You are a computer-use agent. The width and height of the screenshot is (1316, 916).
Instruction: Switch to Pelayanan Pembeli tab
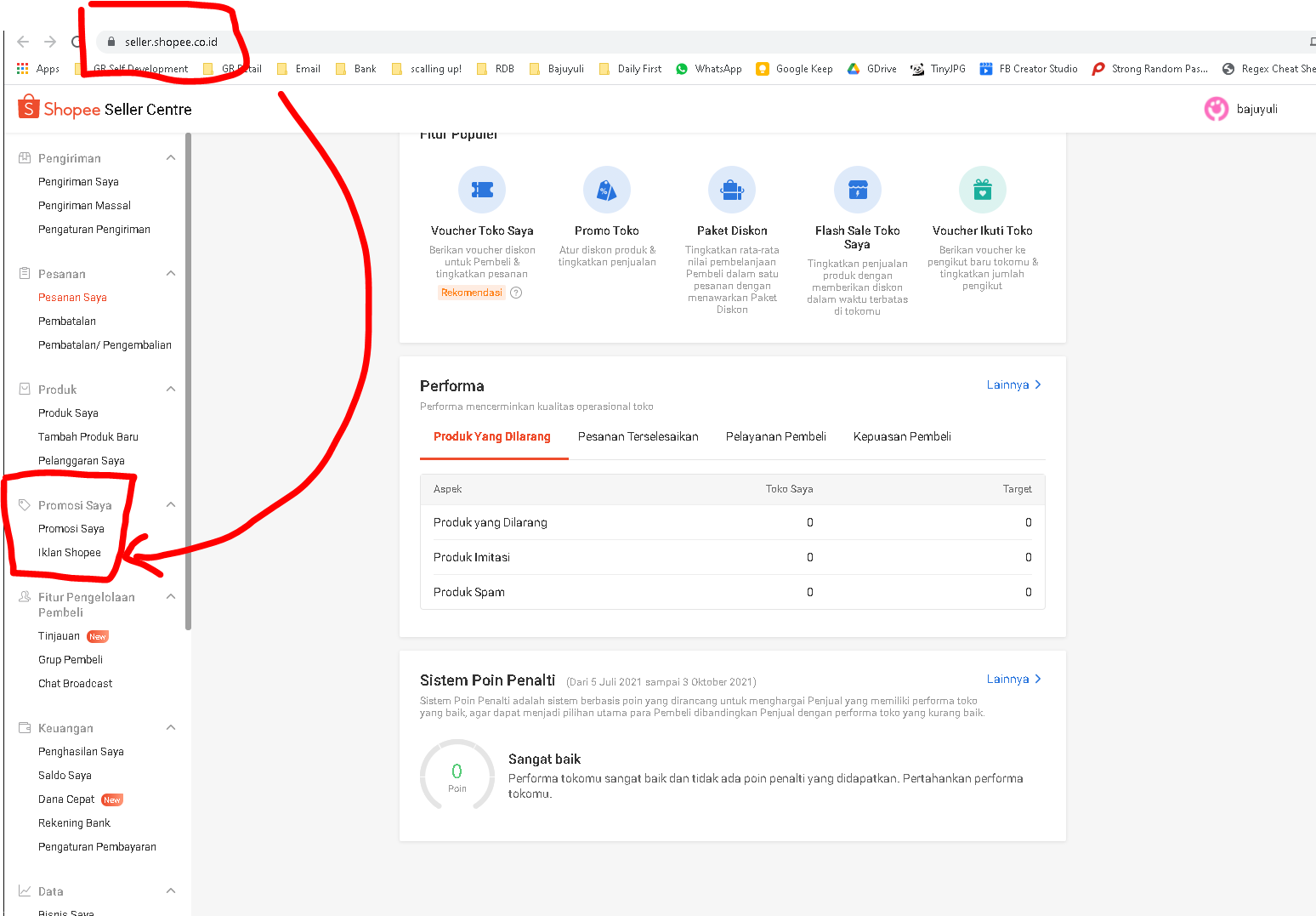776,436
